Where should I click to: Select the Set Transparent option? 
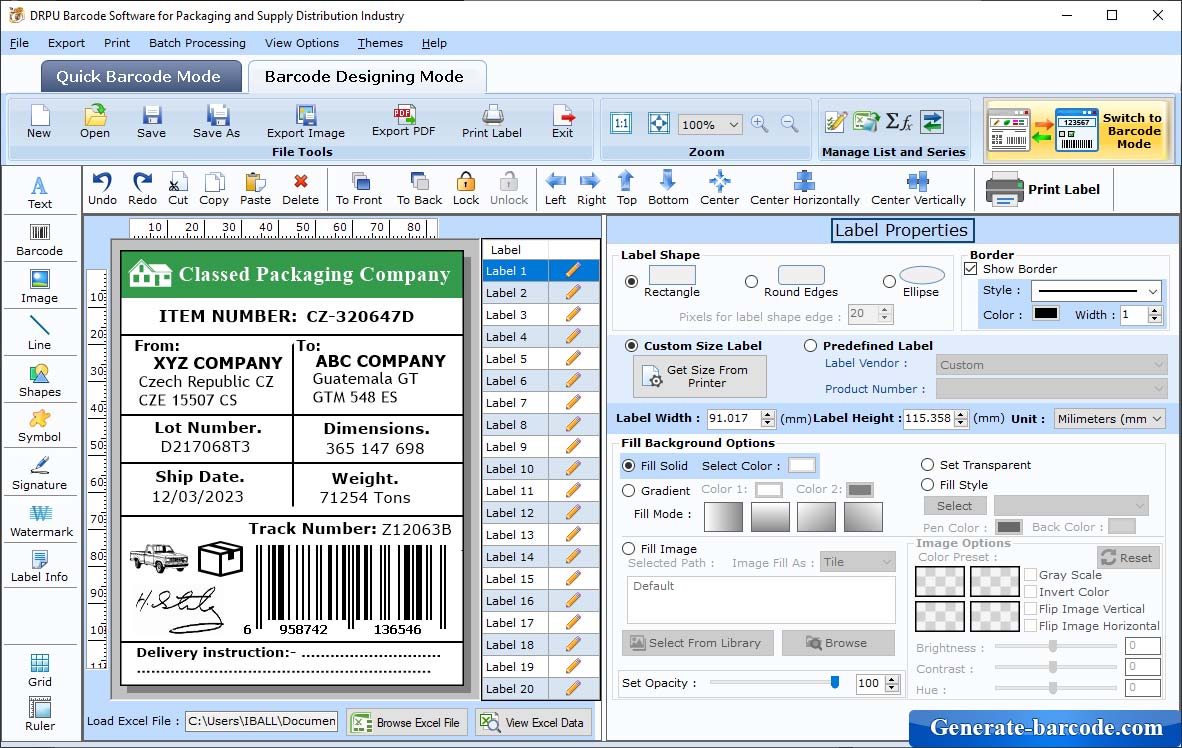[927, 464]
